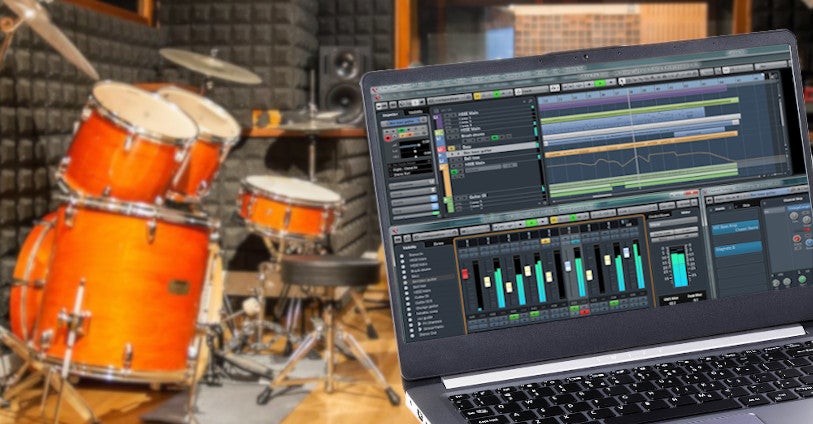Select the Magneto II insert slot
The height and width of the screenshot is (424, 813).
click(739, 249)
